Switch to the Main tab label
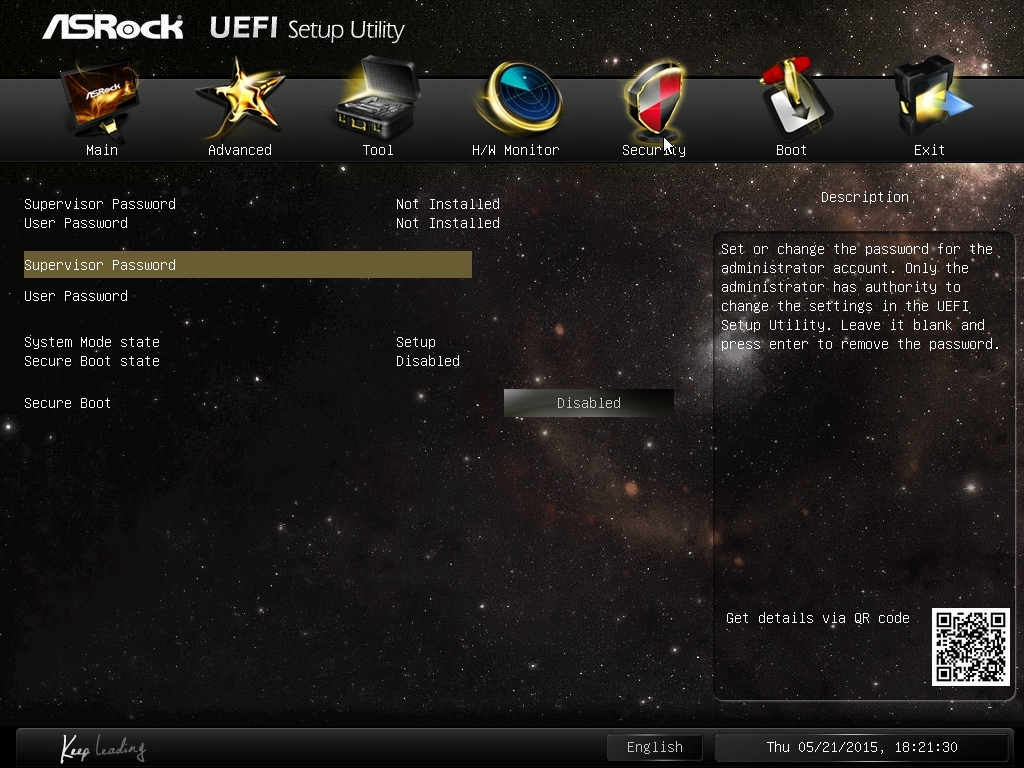1024x768 pixels. pos(102,150)
